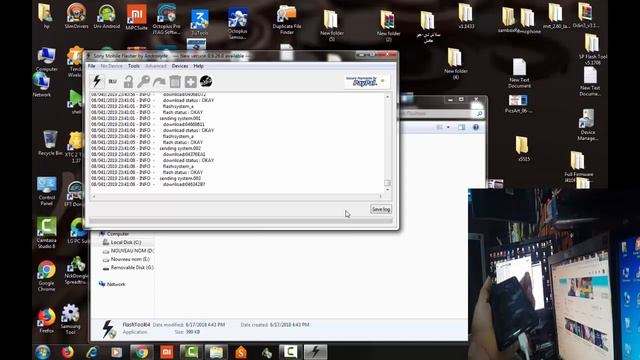Select the Duplicate File Finder desktop shortcut
The image size is (640, 360).
(287, 20)
